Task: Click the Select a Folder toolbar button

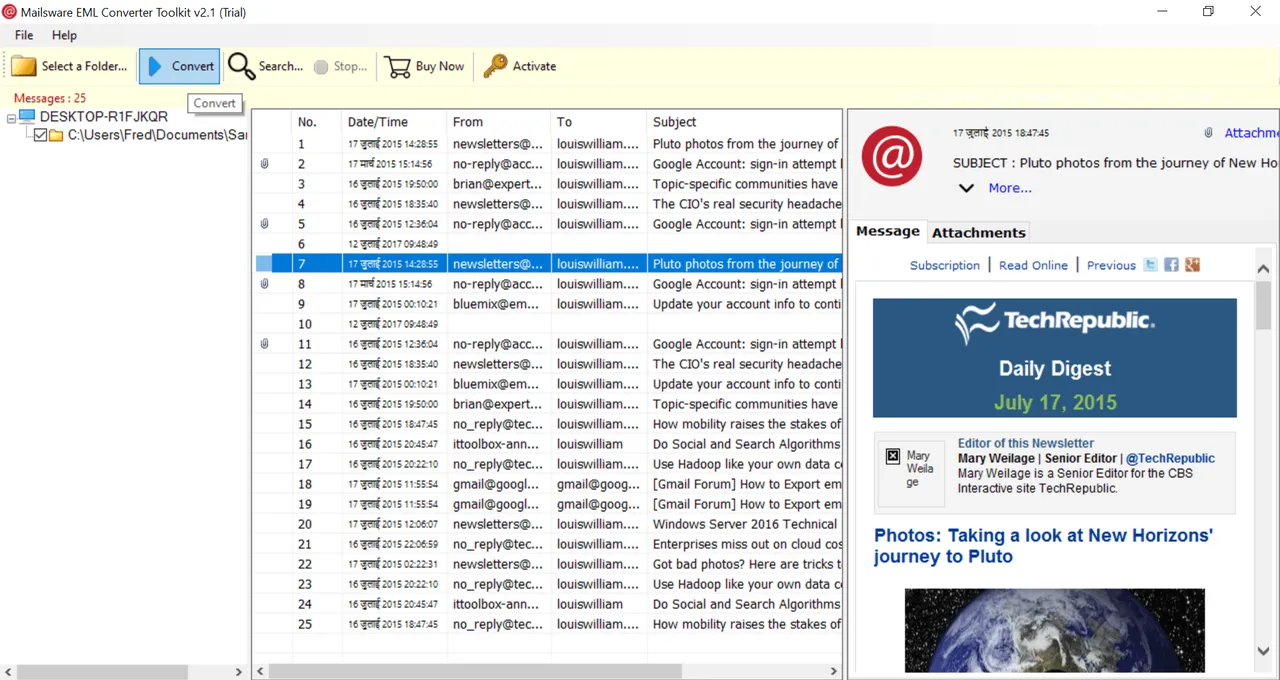Action: click(69, 66)
